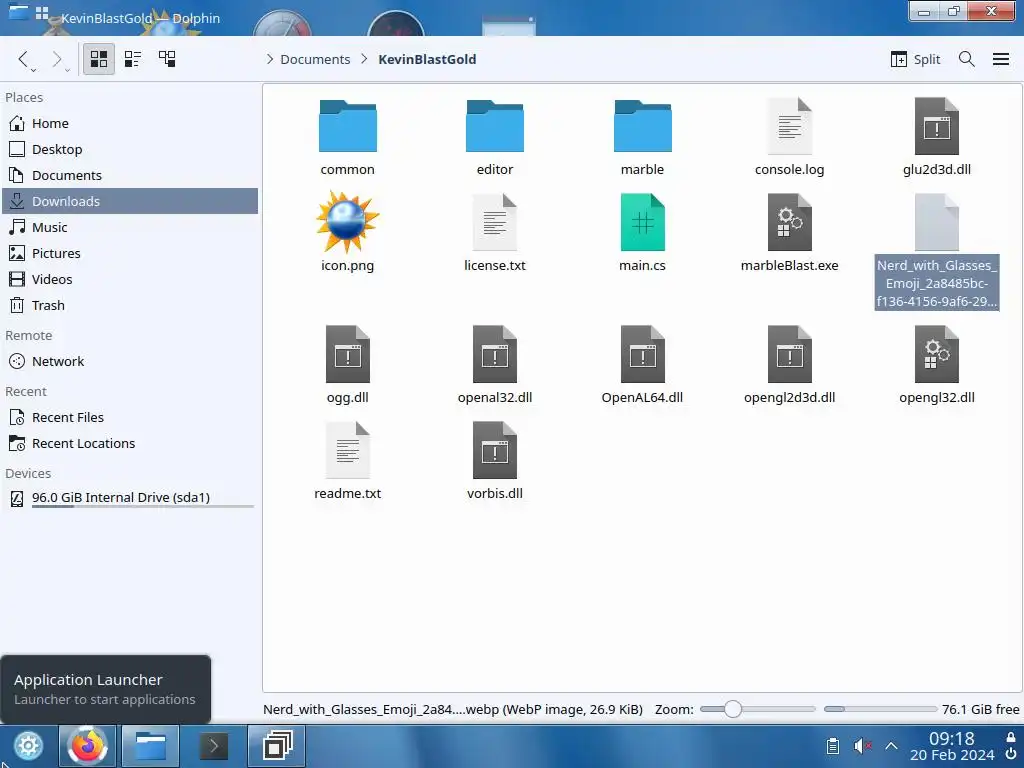Open Videos in Places
1024x768 pixels.
pyautogui.click(x=130, y=280)
